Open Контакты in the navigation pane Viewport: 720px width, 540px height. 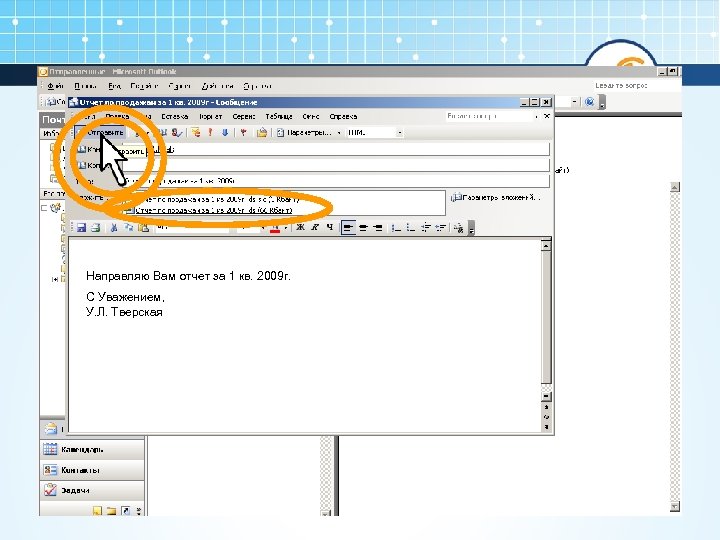92,470
